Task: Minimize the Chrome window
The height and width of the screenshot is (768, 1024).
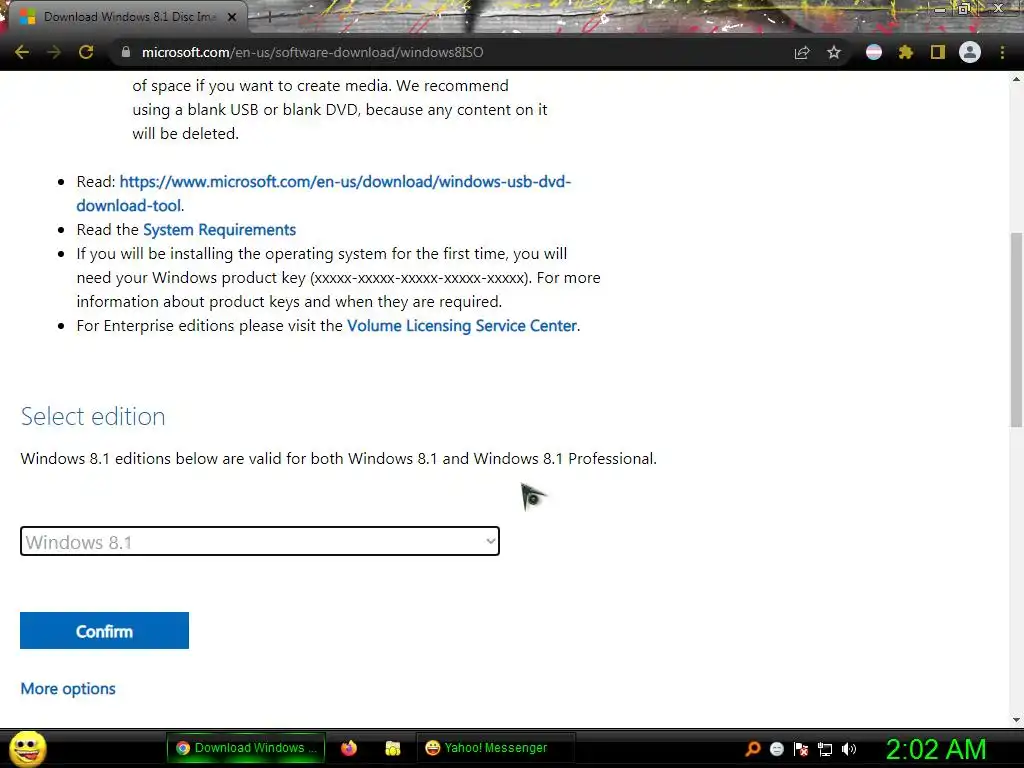Action: tap(939, 10)
